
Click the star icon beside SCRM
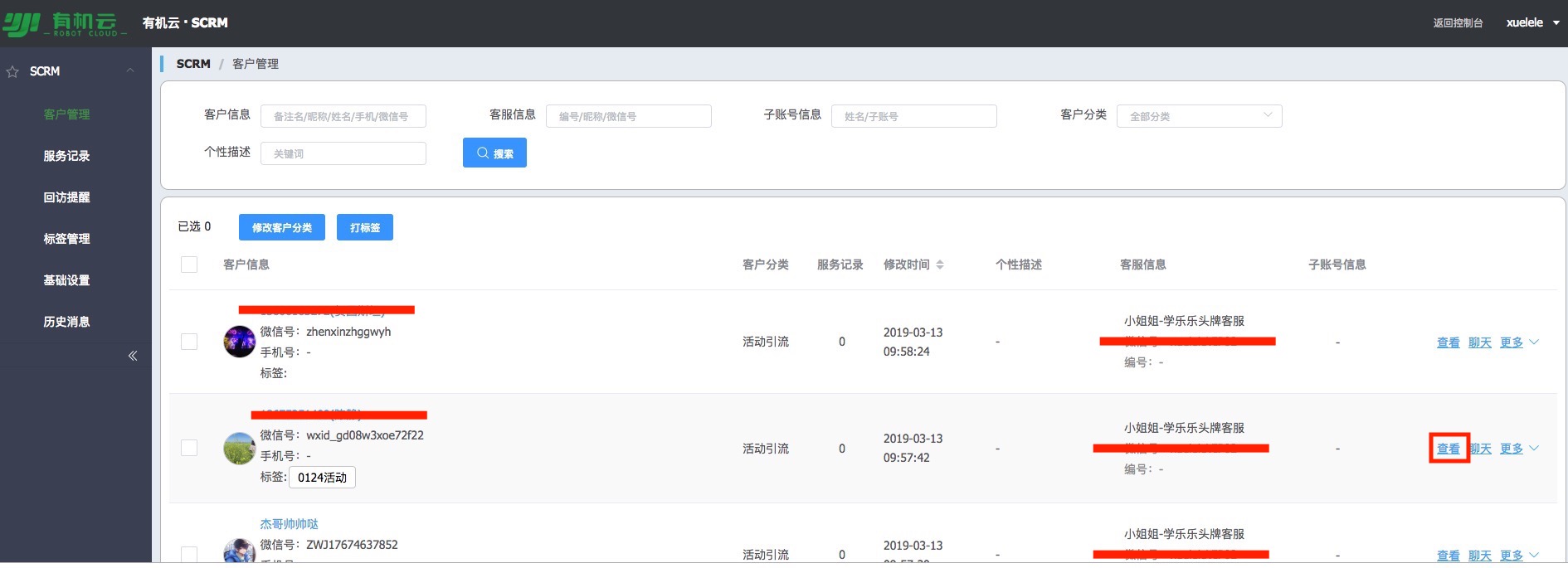12,72
